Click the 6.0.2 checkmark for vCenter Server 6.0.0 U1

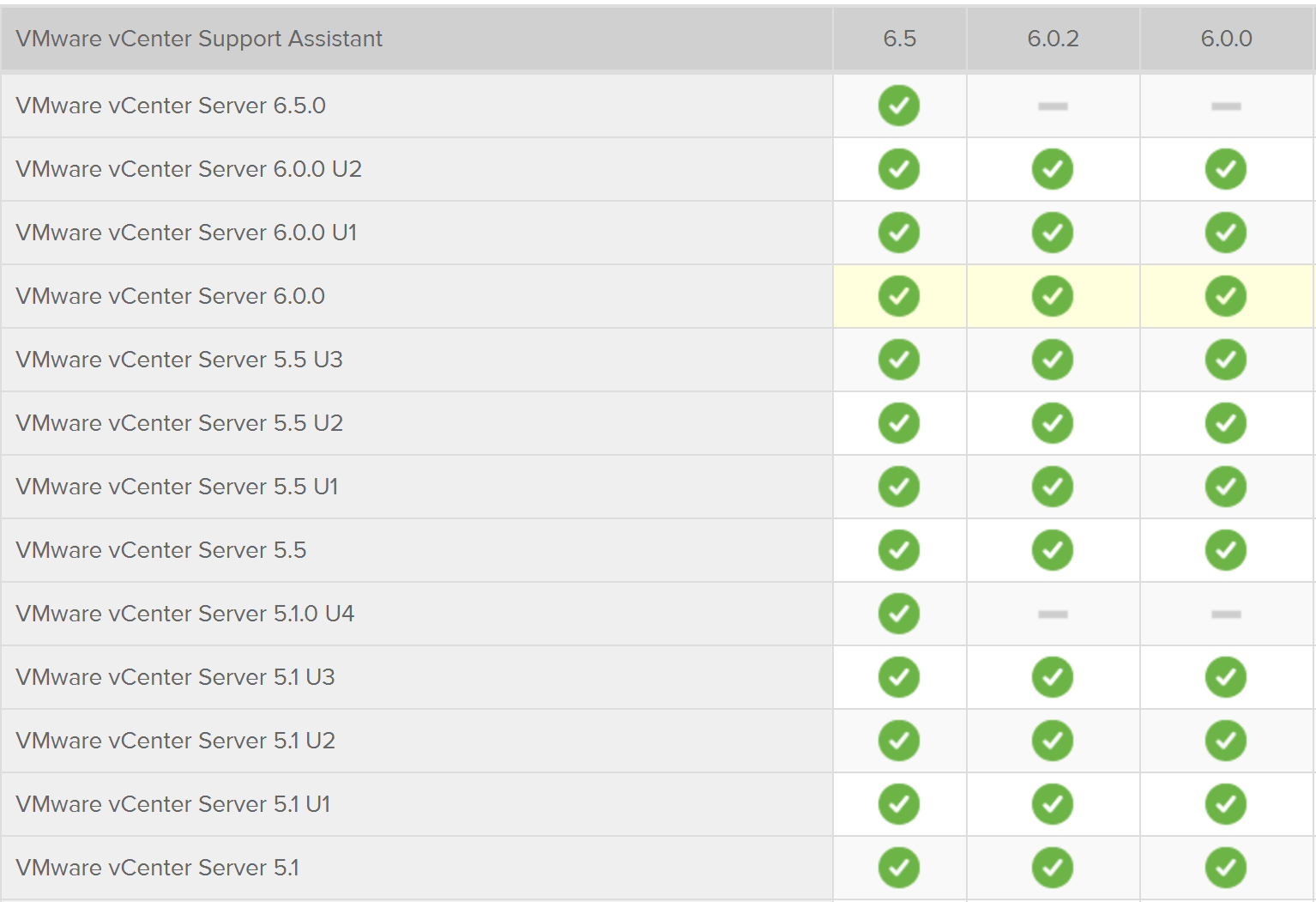1053,233
